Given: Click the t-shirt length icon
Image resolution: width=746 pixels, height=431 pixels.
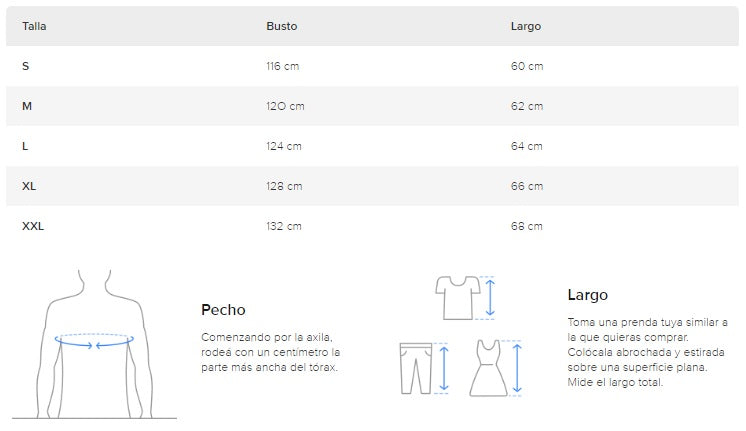Looking at the screenshot, I should (456, 297).
